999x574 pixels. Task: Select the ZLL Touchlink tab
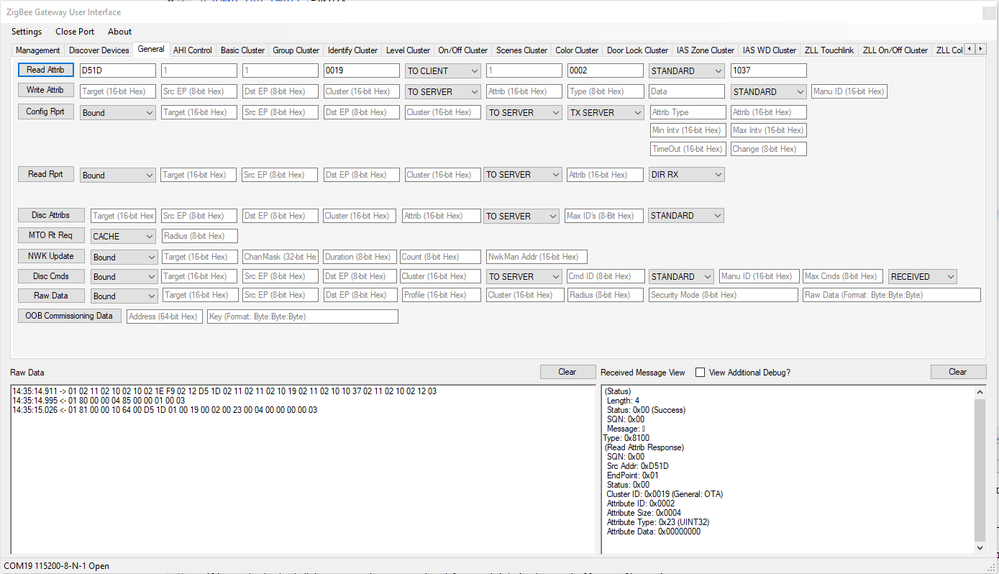coord(829,50)
